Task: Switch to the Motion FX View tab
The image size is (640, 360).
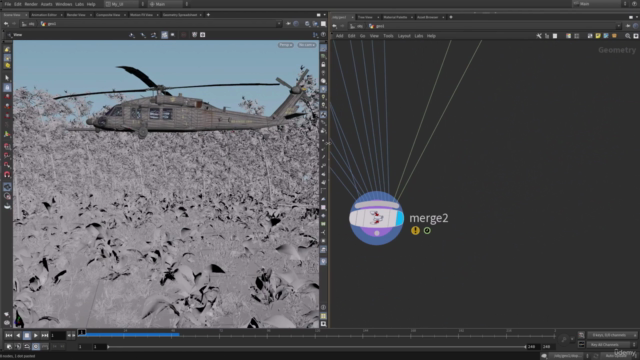Action: (x=141, y=15)
